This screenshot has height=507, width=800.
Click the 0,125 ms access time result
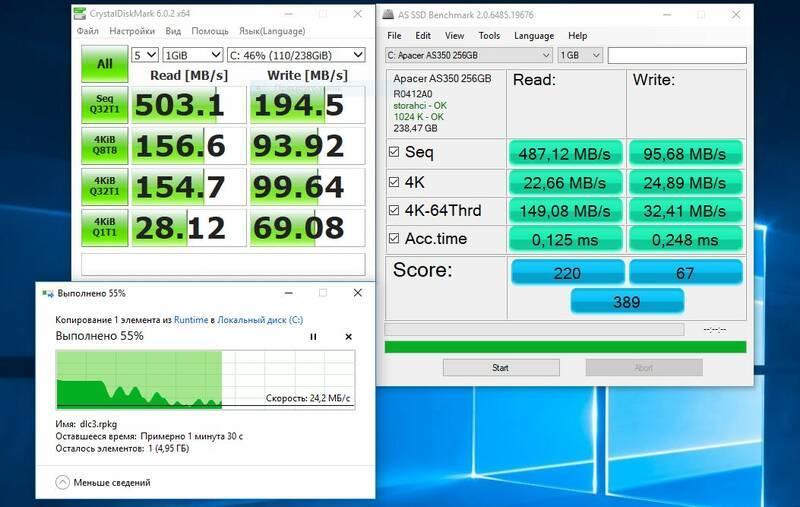point(565,239)
